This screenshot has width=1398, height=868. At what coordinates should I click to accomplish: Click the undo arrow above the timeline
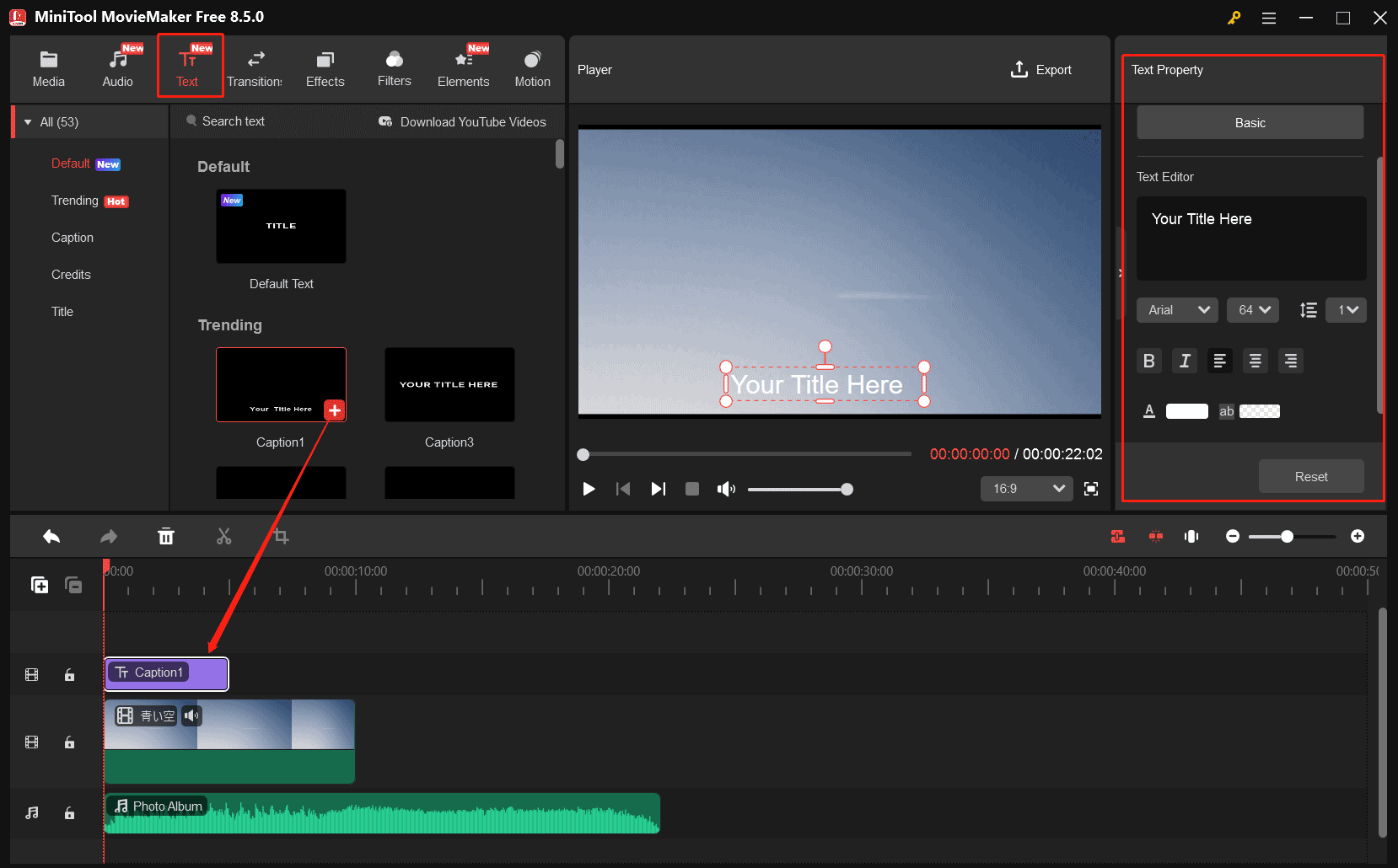[x=51, y=536]
